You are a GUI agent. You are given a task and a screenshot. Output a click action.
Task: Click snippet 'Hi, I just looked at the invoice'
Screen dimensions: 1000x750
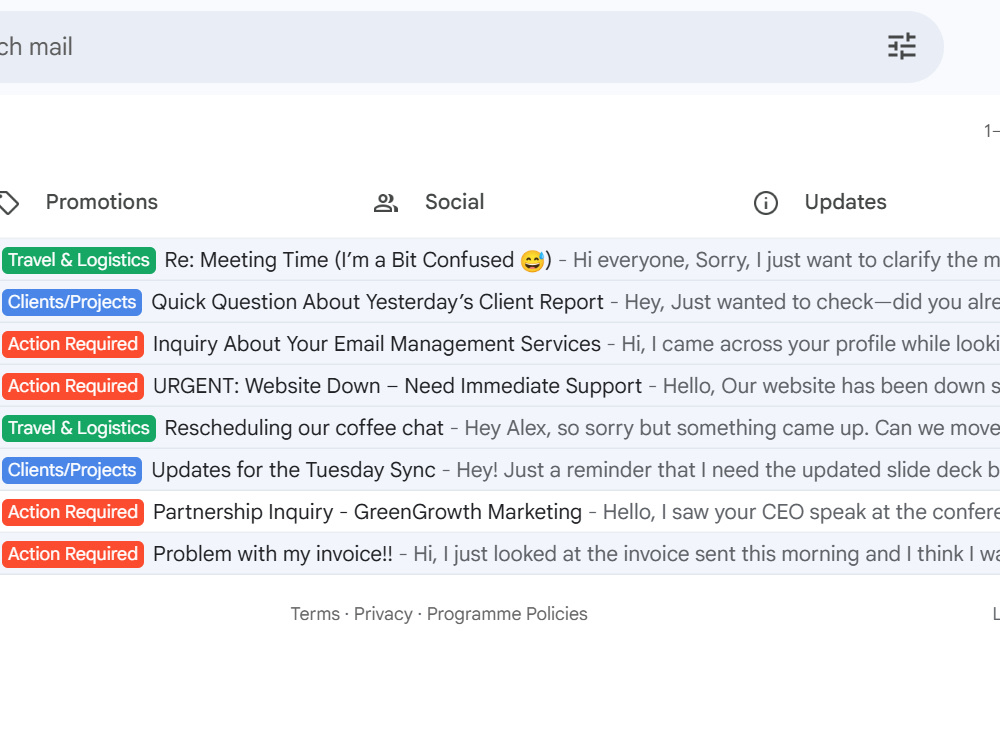(706, 555)
